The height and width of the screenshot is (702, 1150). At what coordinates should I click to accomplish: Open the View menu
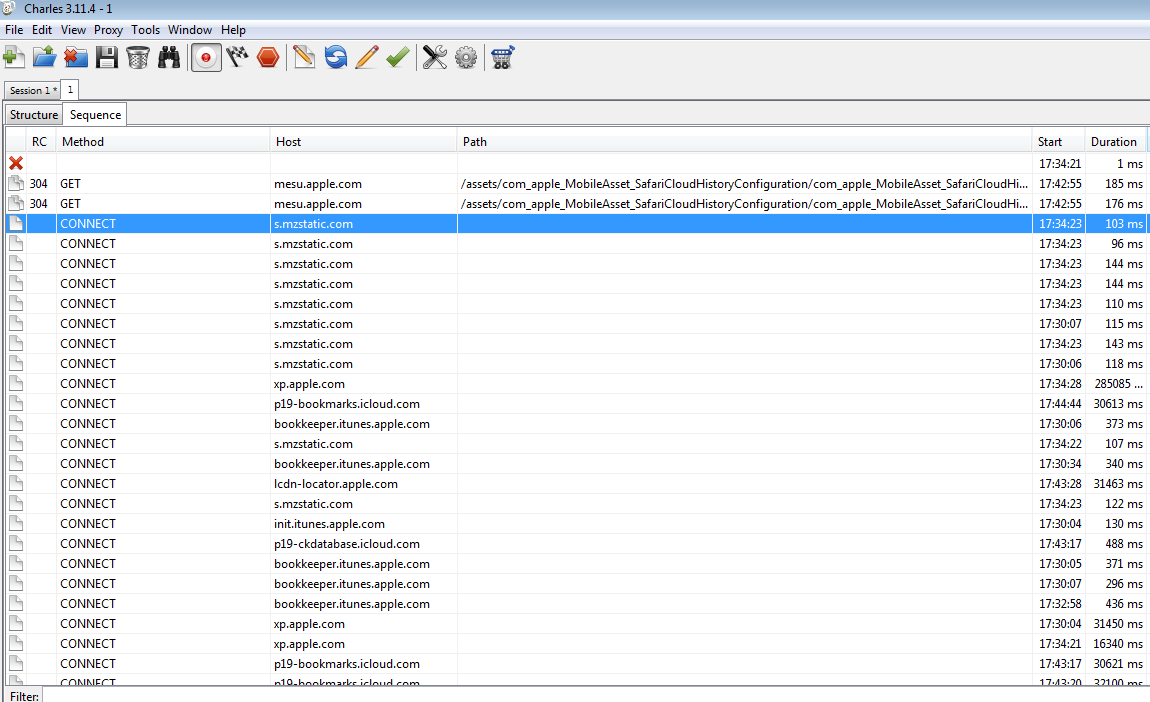pyautogui.click(x=73, y=30)
